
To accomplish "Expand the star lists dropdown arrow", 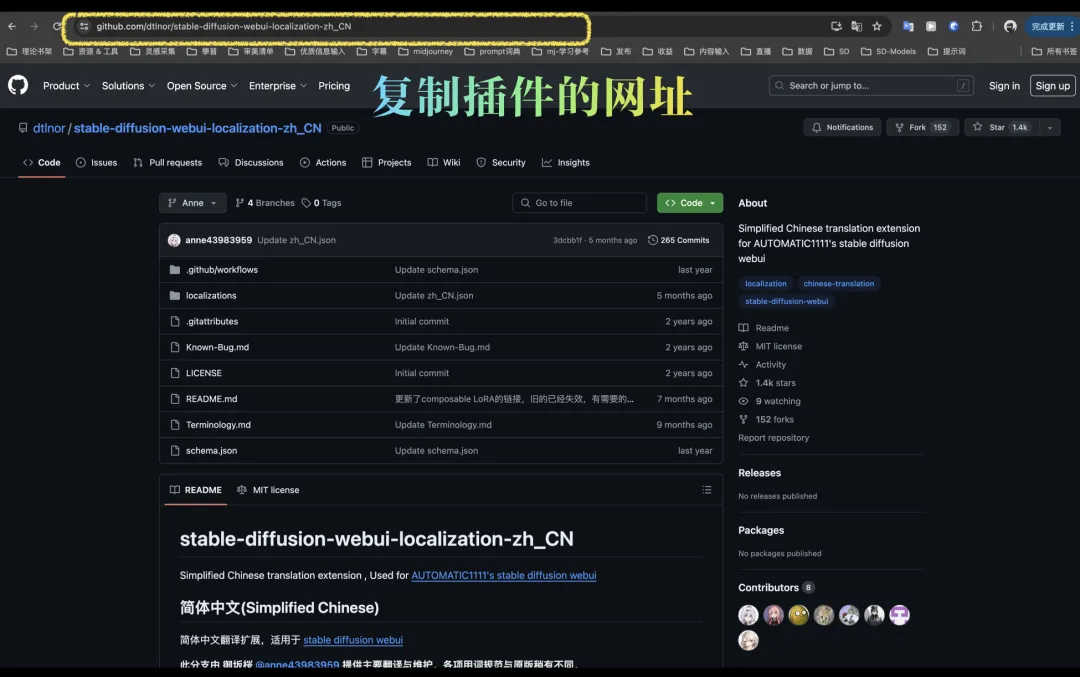I will click(x=1050, y=127).
